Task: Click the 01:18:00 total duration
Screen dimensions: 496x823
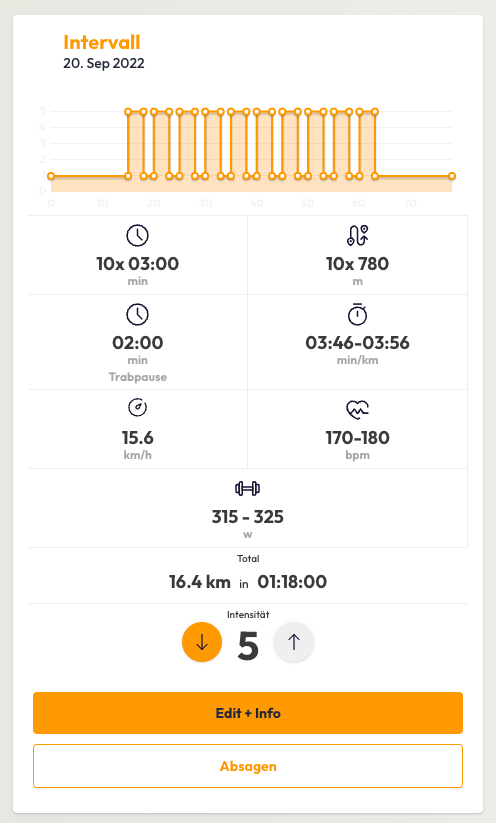Action: [292, 582]
